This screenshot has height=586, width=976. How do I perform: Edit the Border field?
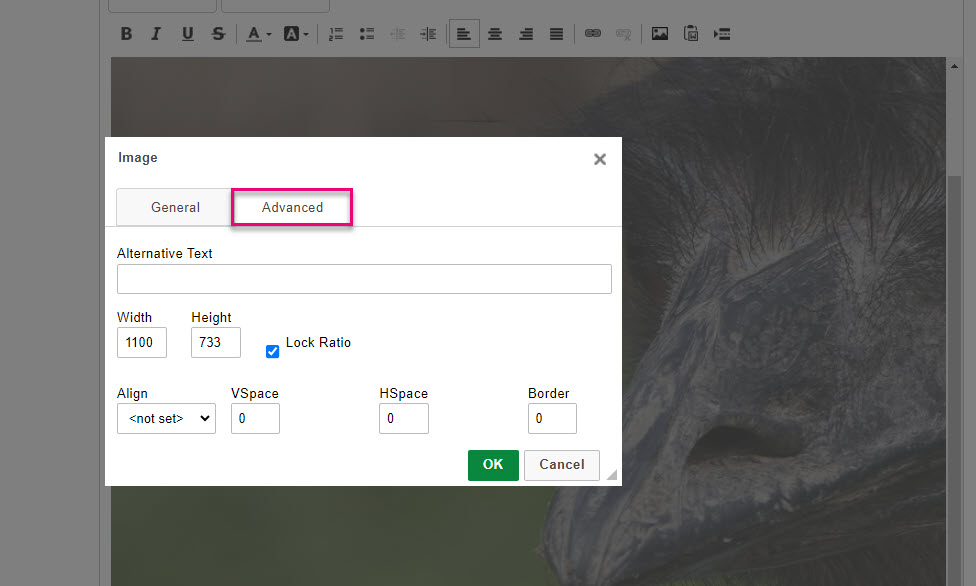click(552, 418)
